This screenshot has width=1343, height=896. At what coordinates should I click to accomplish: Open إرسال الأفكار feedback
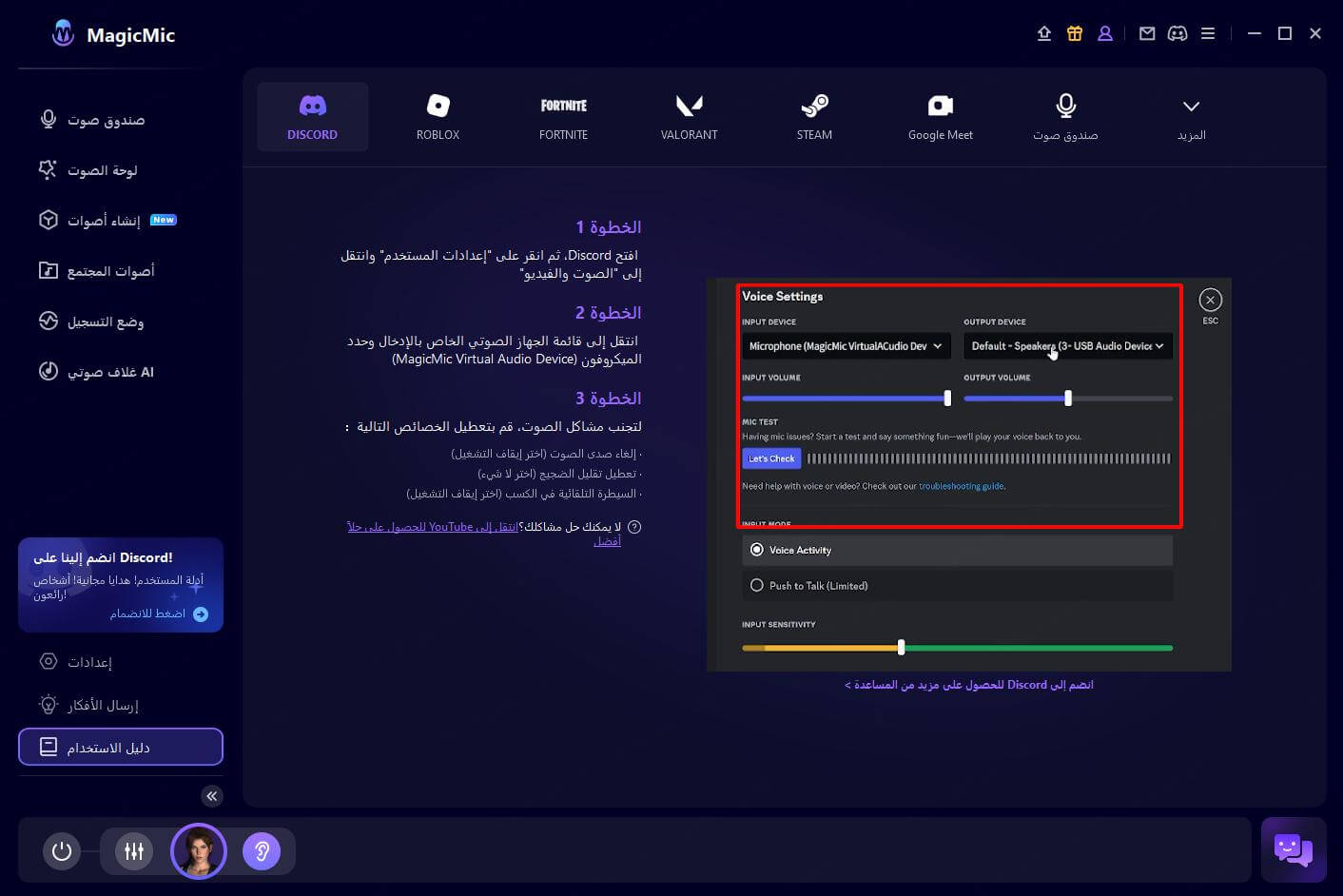click(x=121, y=704)
